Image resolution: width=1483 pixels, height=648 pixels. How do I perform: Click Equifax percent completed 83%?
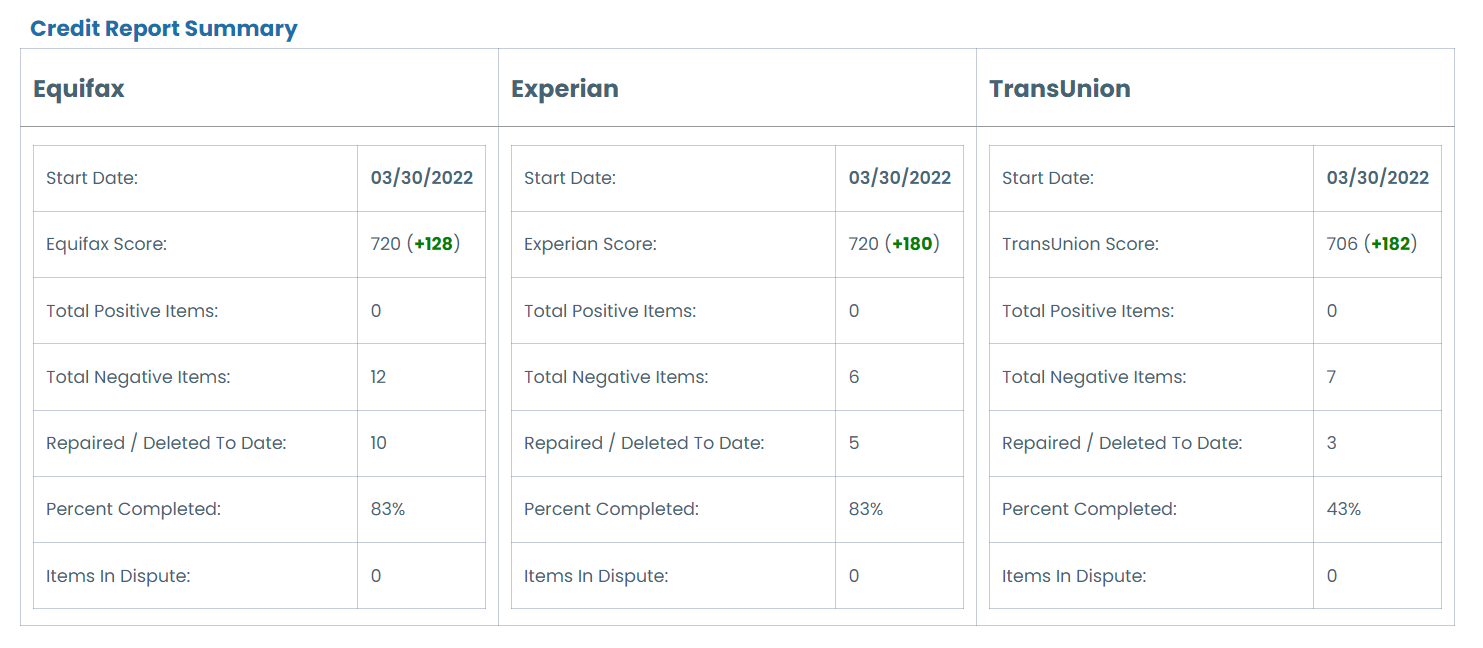[x=388, y=509]
